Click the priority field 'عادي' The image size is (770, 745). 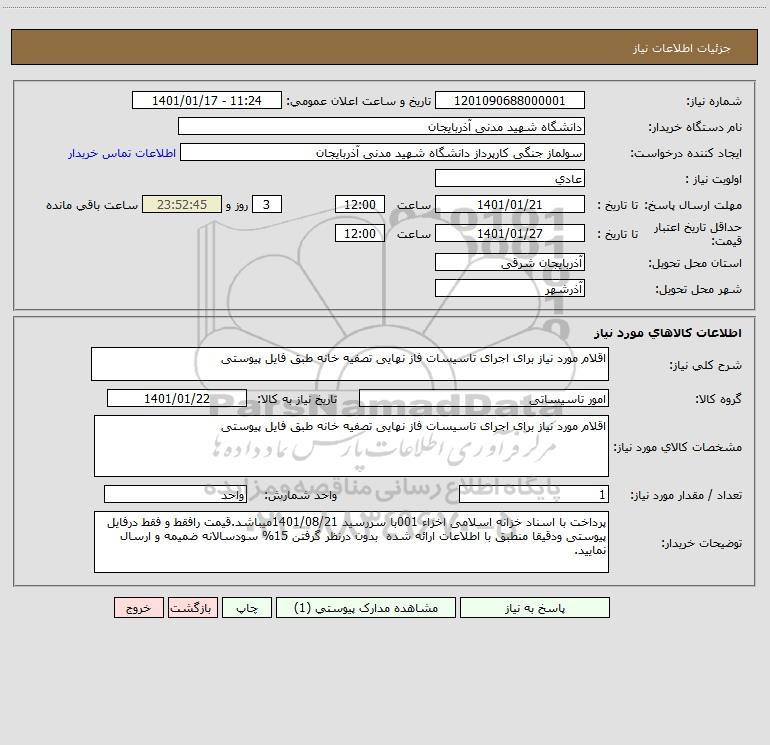(x=510, y=178)
